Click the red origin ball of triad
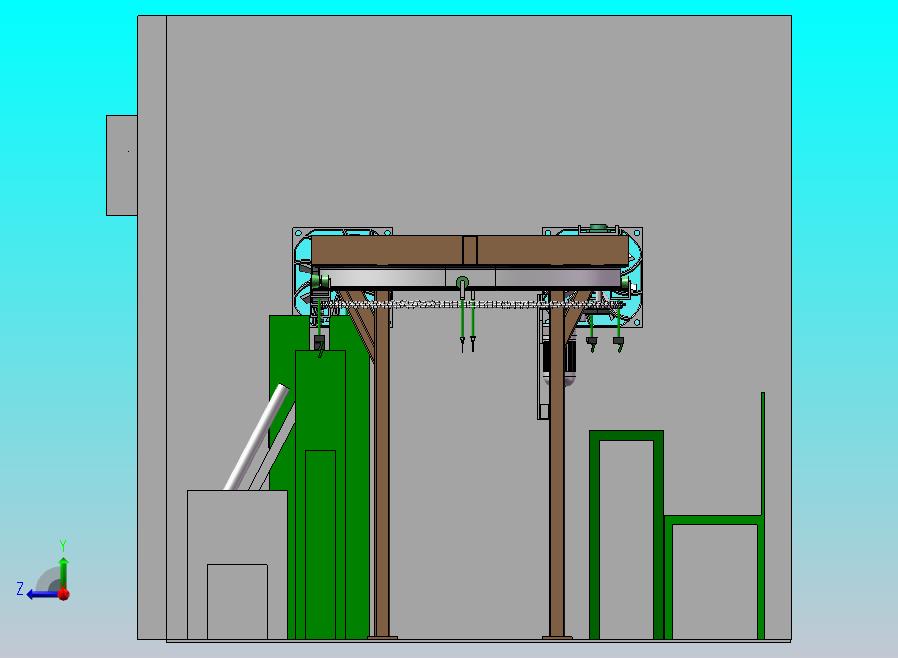Screen dimensions: 898x658 click(64, 594)
